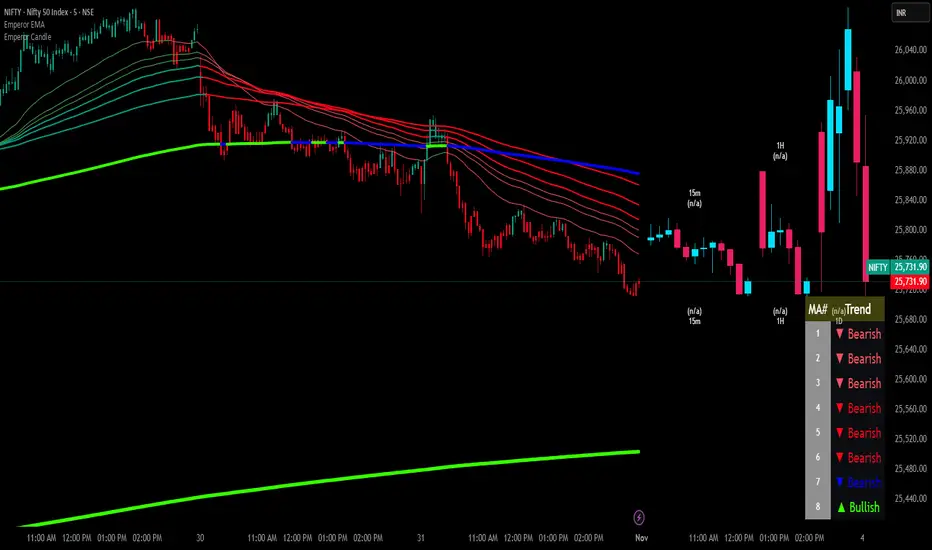Click the 25,560.00 price axis label

[911, 409]
